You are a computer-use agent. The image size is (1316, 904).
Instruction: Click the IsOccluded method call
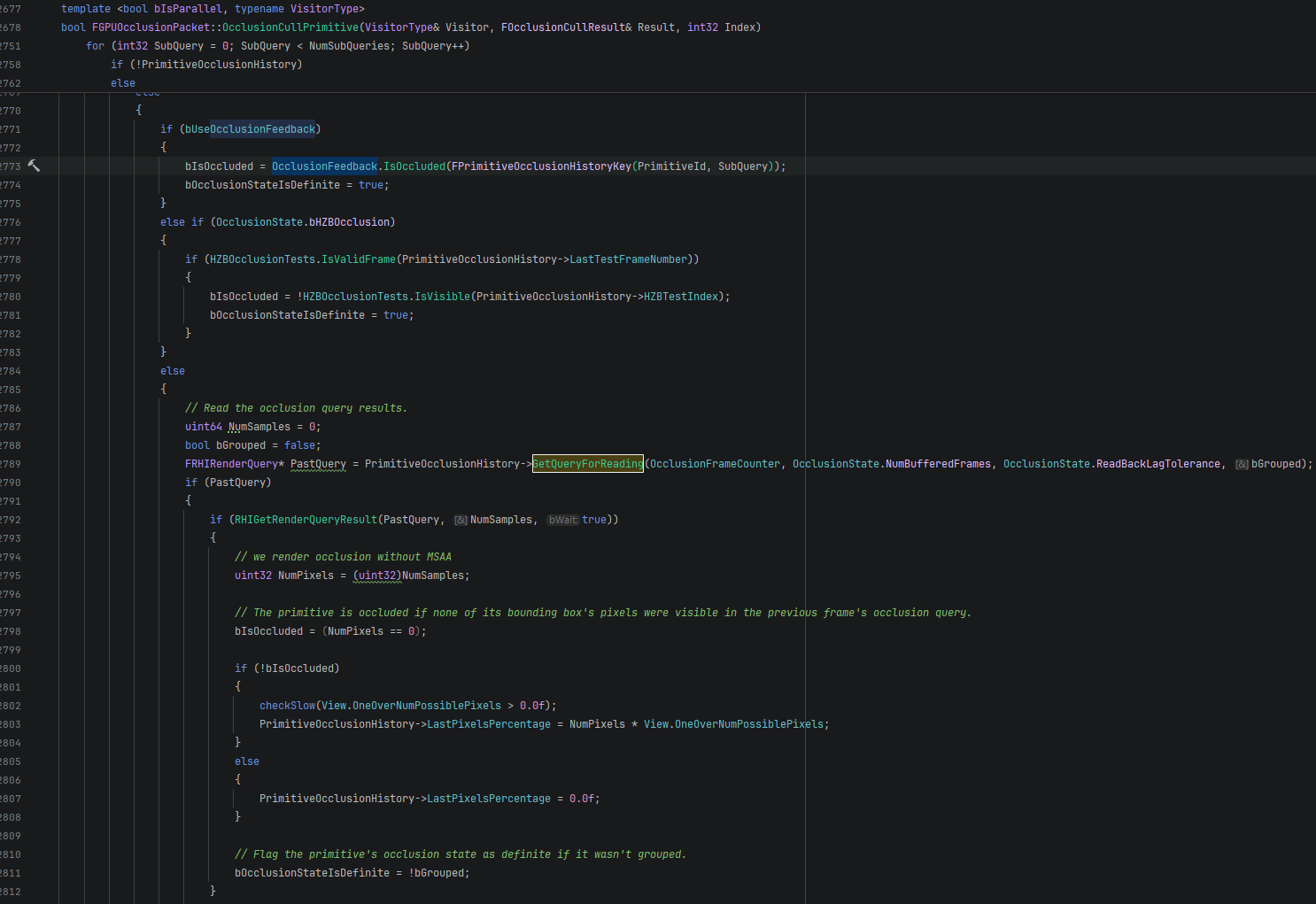[x=414, y=166]
